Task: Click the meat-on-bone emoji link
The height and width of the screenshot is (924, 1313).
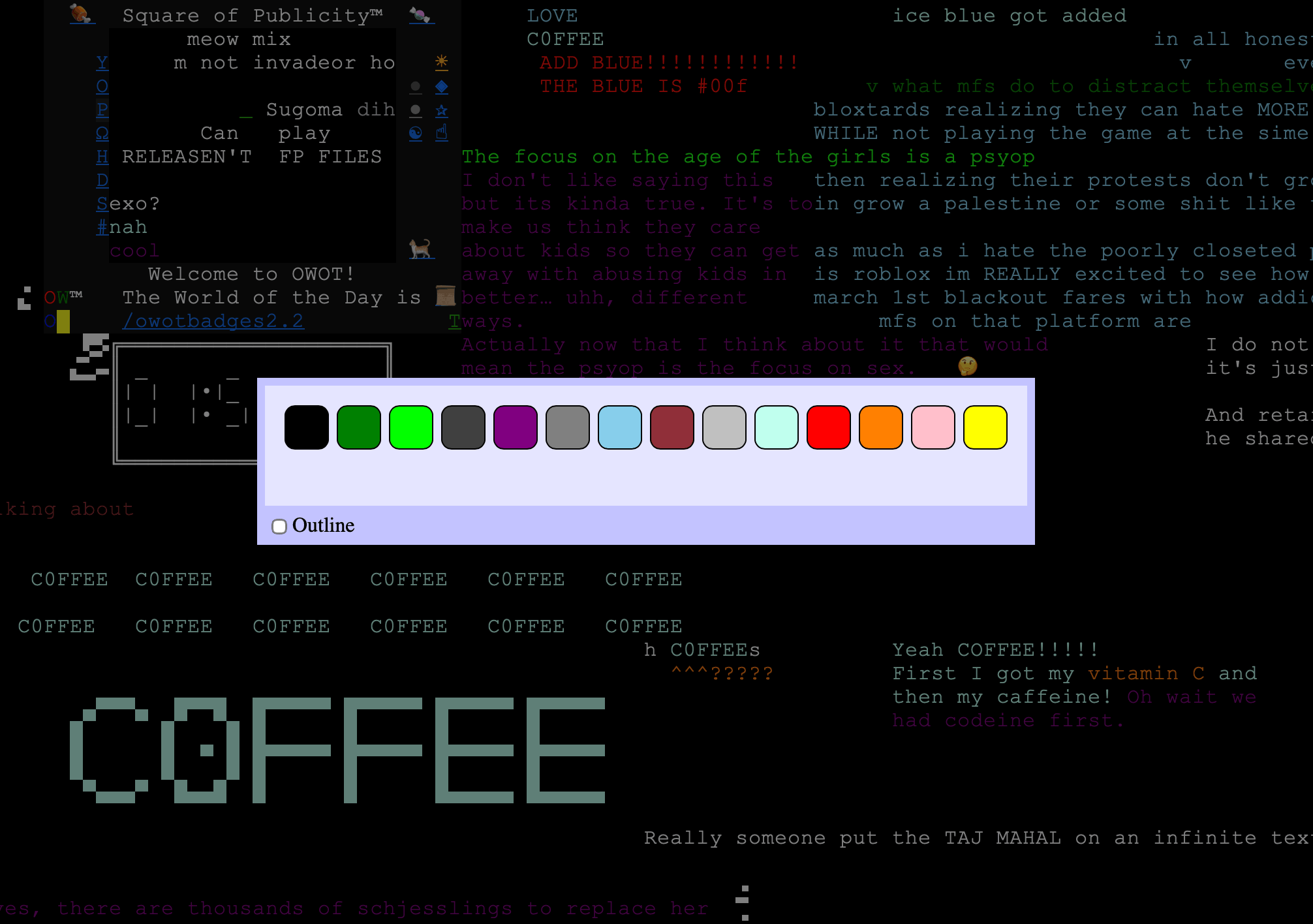Action: pos(81,14)
